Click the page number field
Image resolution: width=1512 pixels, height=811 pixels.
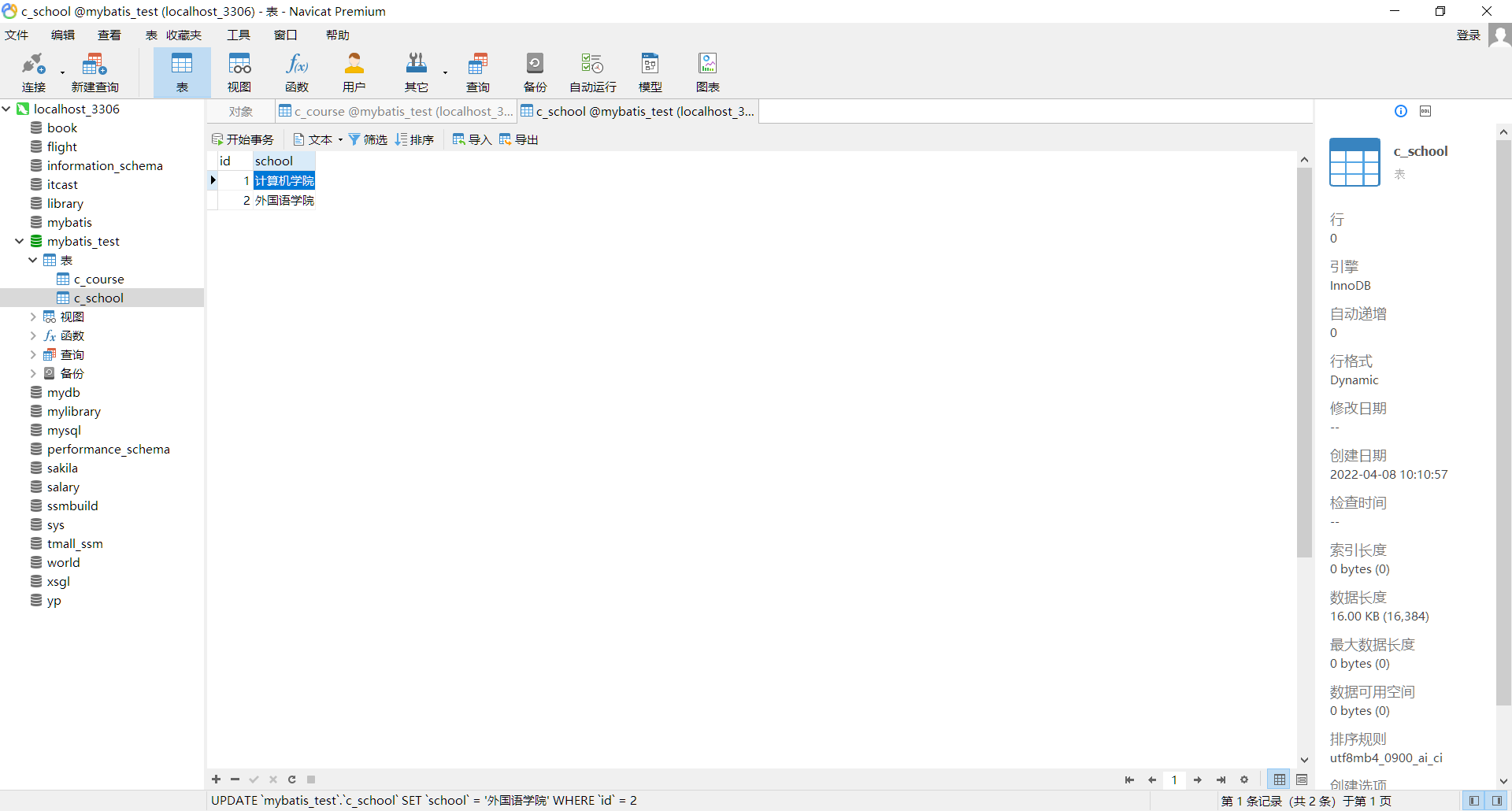[x=1174, y=780]
